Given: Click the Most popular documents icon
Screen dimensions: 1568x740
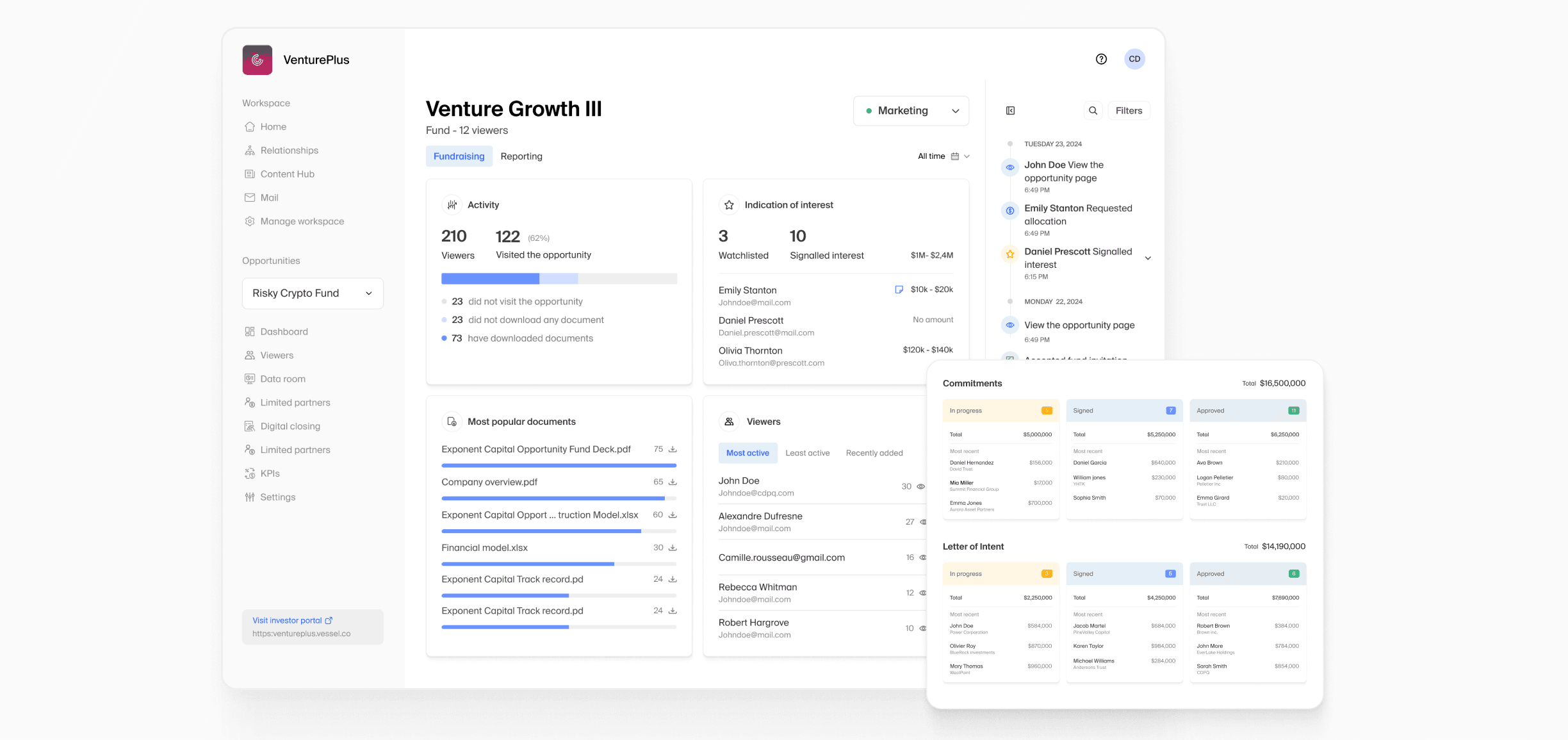Looking at the screenshot, I should [452, 422].
